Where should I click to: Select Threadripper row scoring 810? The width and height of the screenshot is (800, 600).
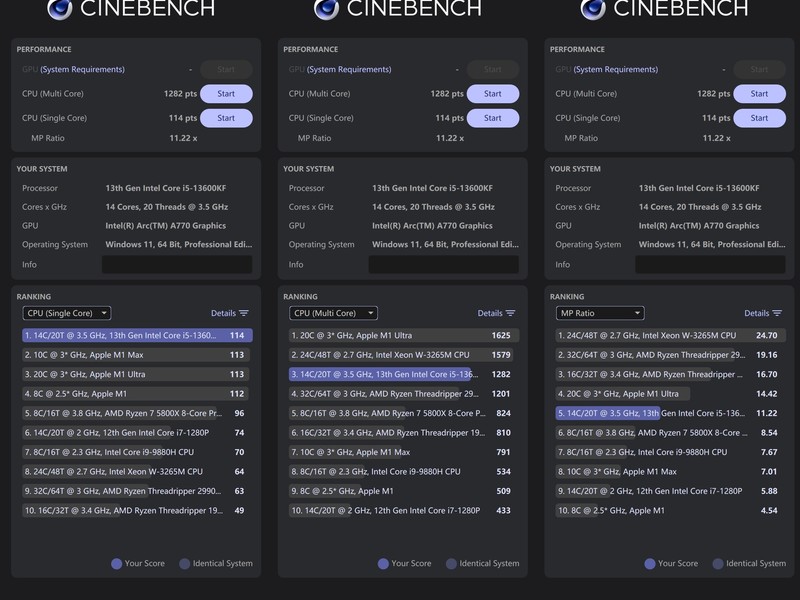pos(404,433)
